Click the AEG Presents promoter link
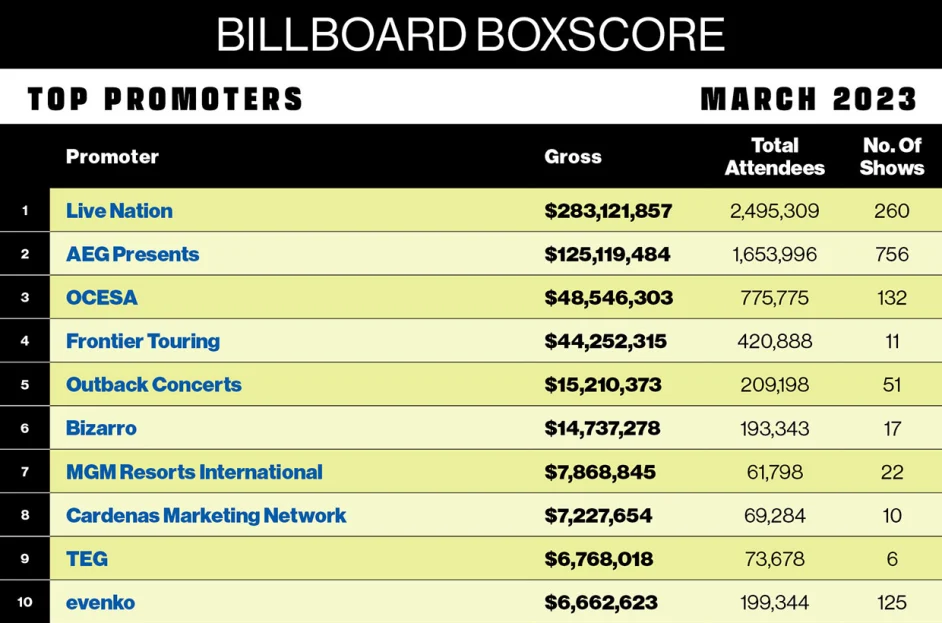The height and width of the screenshot is (623, 942). pyautogui.click(x=132, y=254)
